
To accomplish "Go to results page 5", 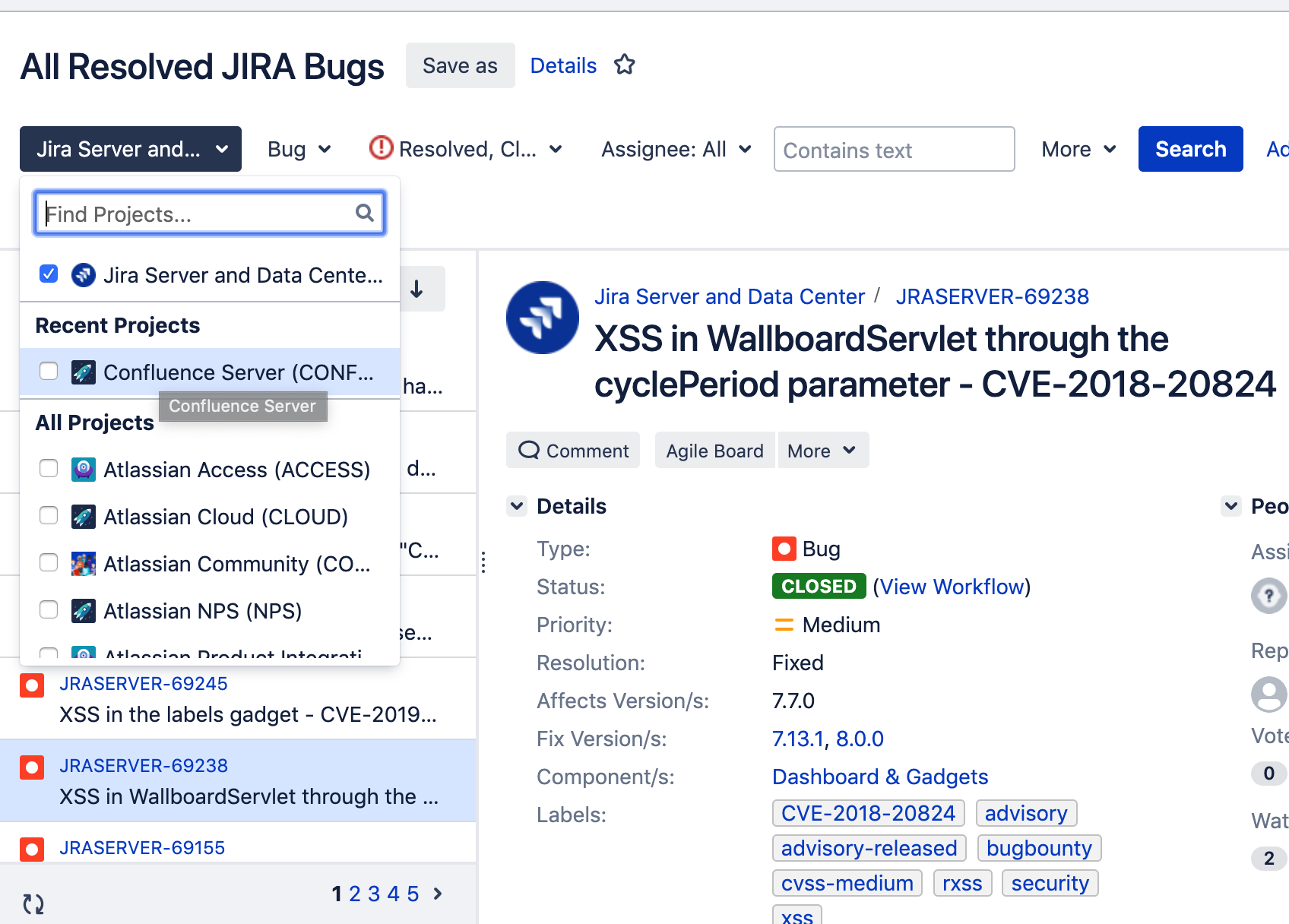I will tap(413, 894).
